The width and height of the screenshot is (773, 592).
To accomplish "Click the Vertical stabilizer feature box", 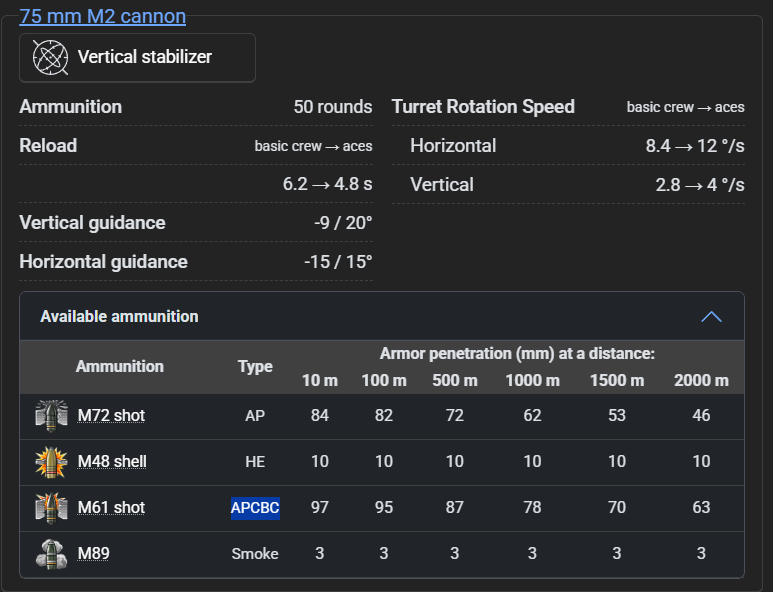I will 137,58.
